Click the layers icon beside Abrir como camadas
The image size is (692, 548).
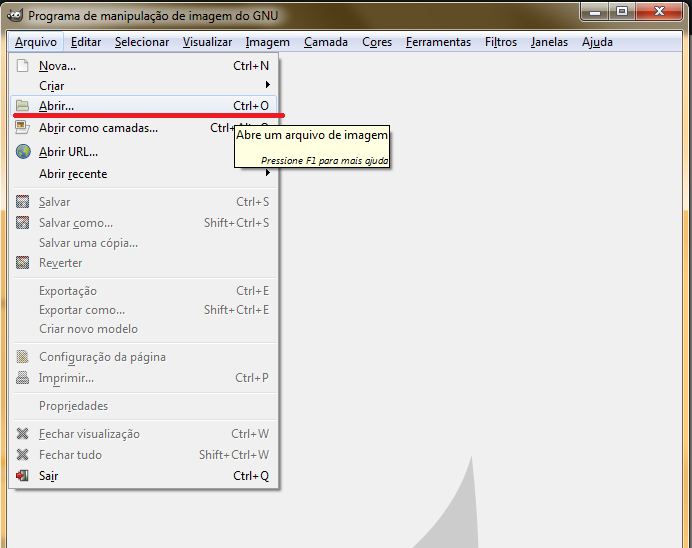pyautogui.click(x=23, y=128)
